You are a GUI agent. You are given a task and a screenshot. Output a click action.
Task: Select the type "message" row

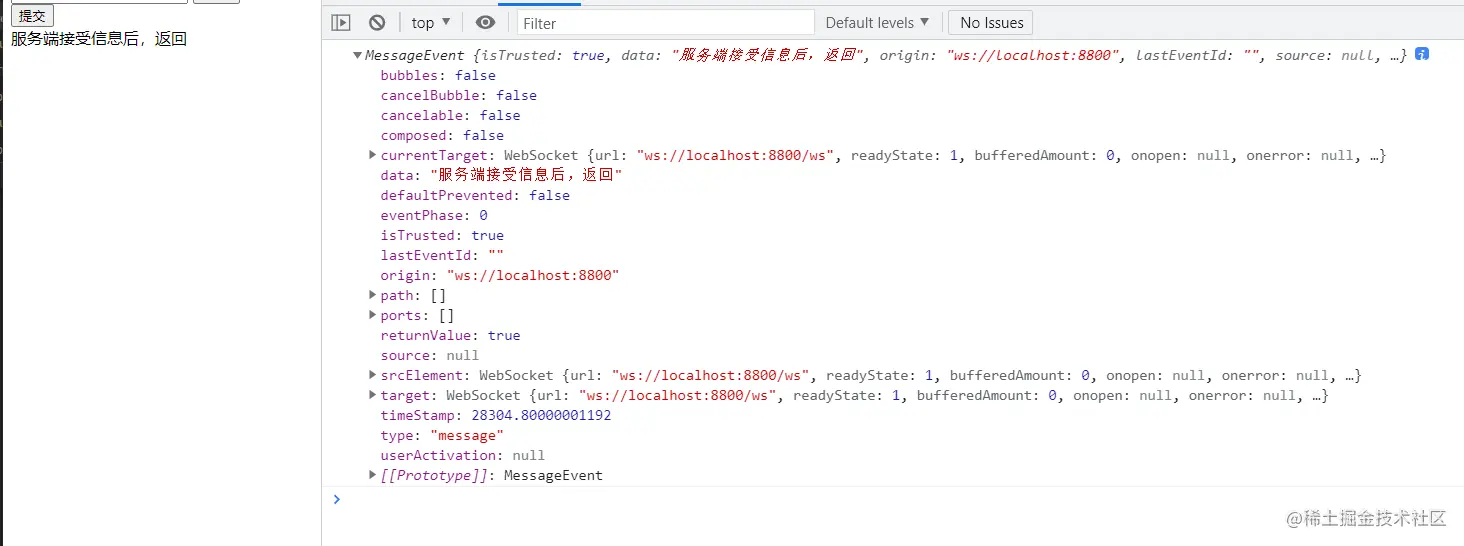point(442,435)
